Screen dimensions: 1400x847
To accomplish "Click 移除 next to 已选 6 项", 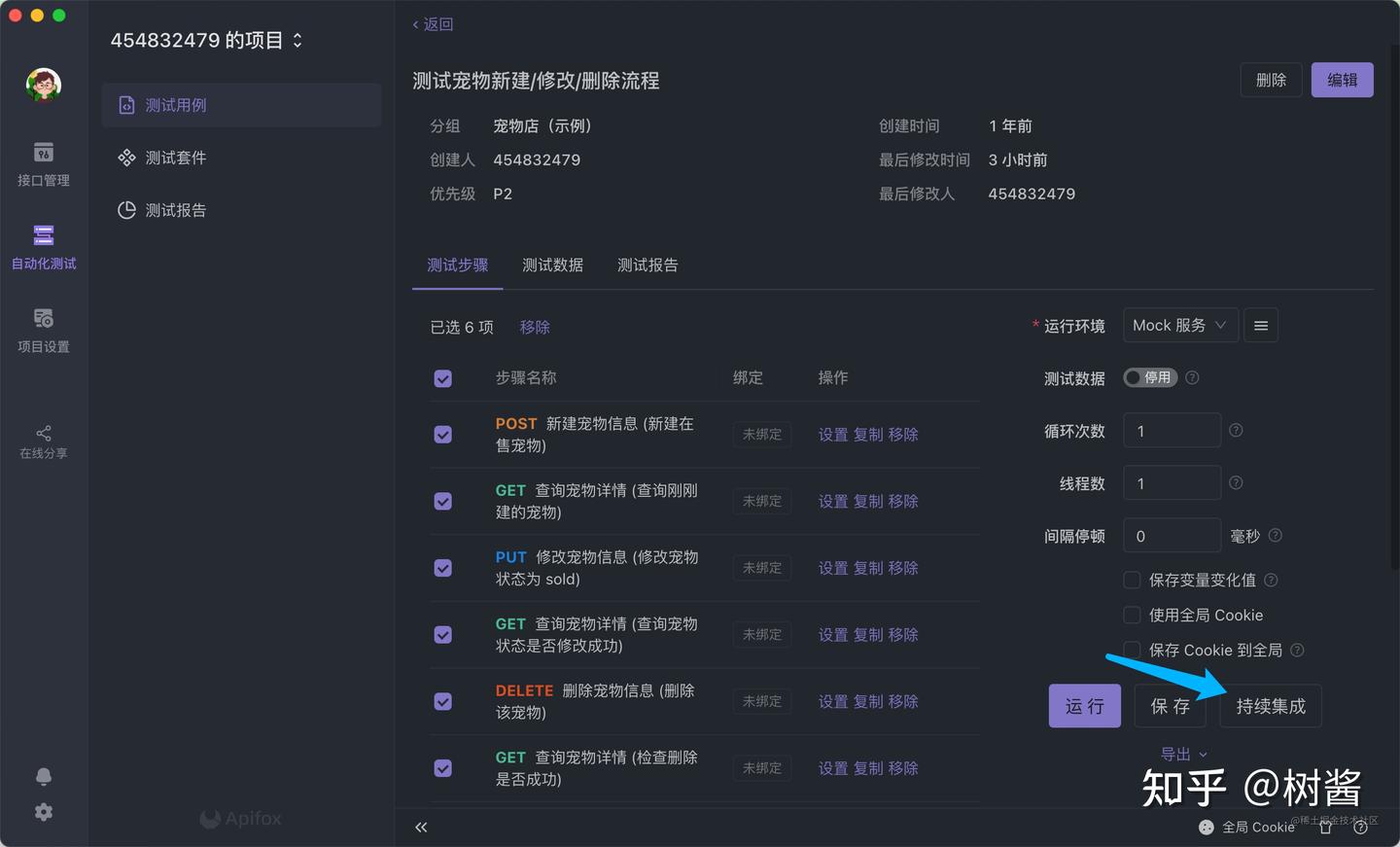I will (535, 328).
